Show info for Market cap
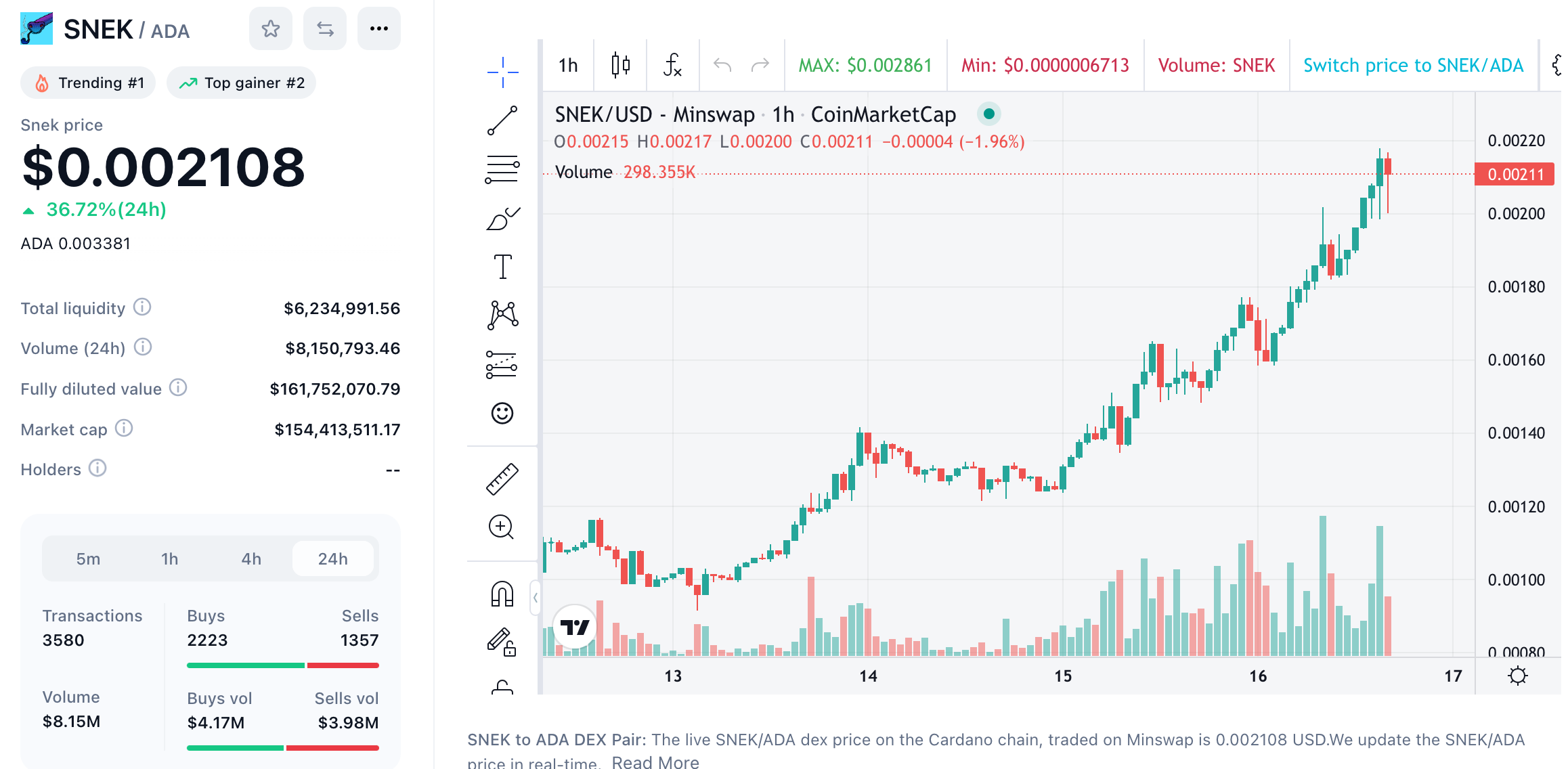1568x769 pixels. point(124,429)
